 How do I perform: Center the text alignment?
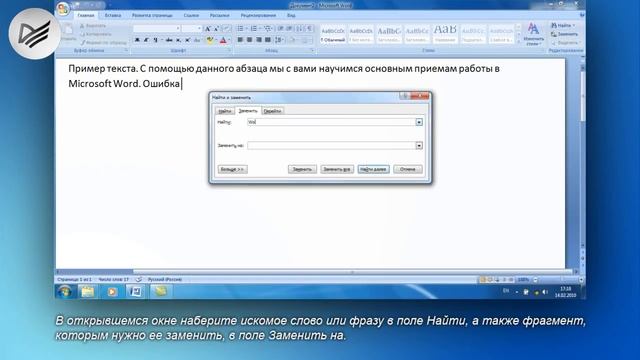pos(249,40)
